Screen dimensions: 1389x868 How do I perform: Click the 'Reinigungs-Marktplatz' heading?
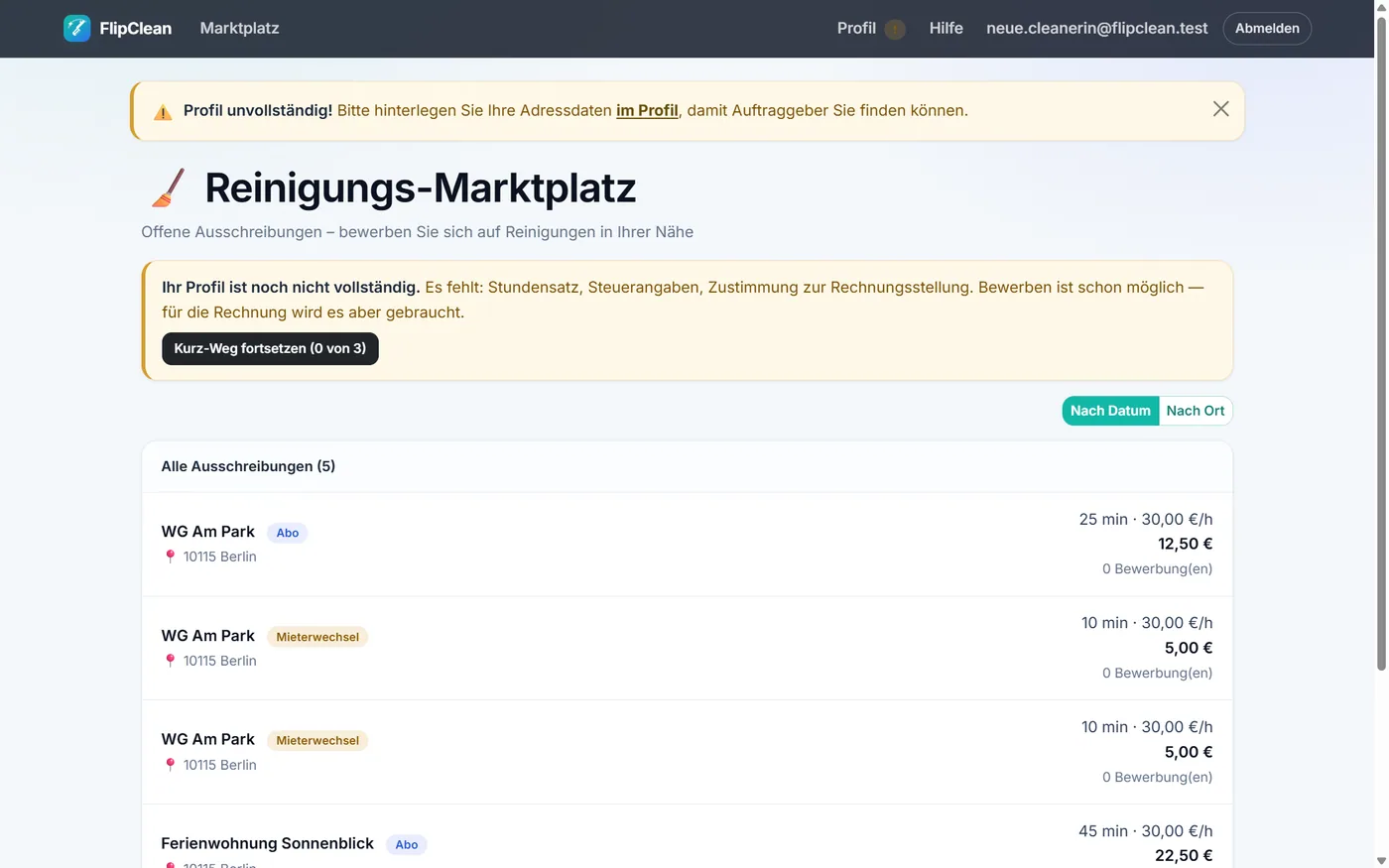[421, 187]
